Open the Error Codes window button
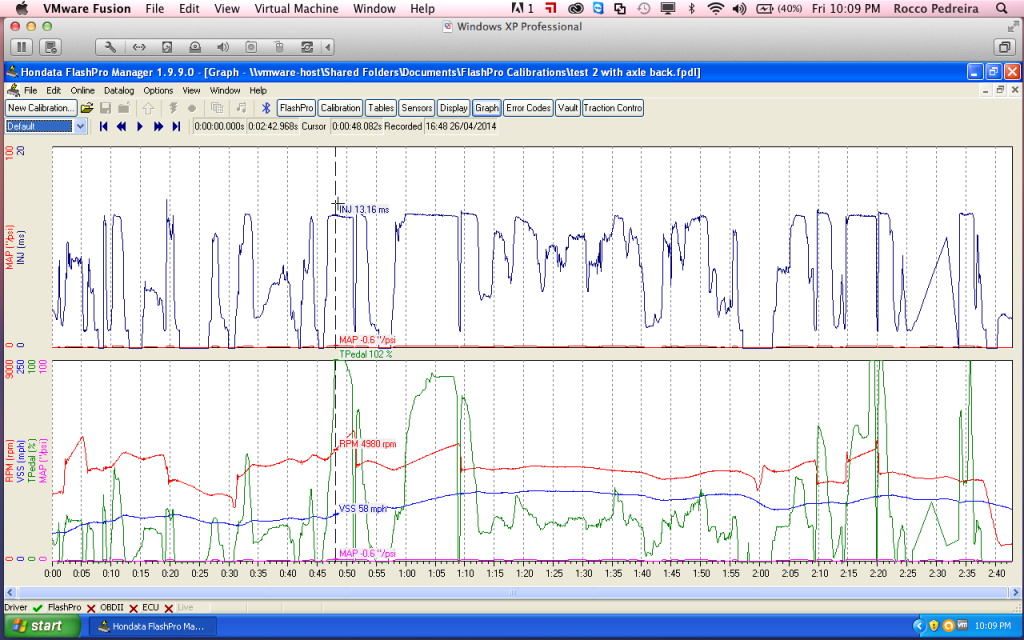The image size is (1024, 640). click(x=528, y=108)
